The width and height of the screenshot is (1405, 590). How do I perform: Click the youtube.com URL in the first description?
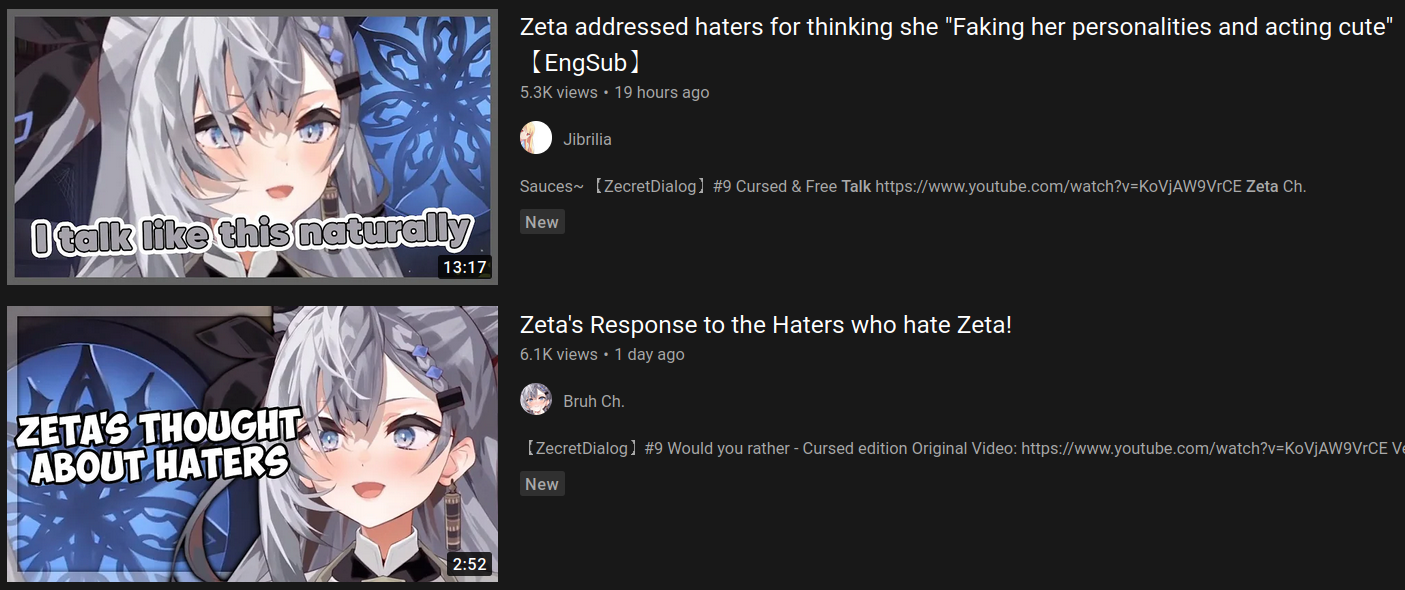click(x=1058, y=186)
